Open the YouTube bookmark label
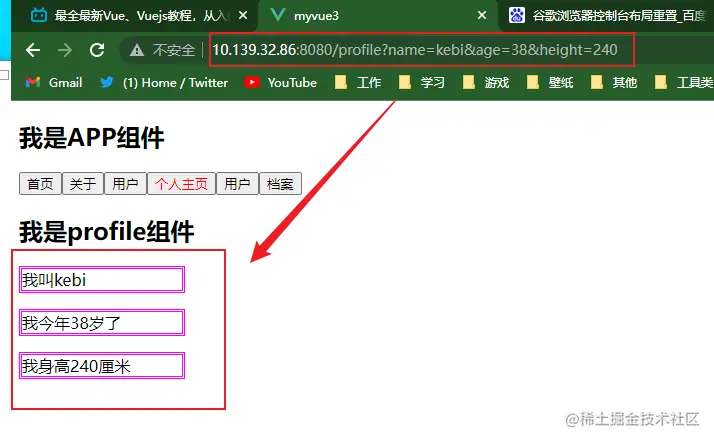 click(x=292, y=82)
